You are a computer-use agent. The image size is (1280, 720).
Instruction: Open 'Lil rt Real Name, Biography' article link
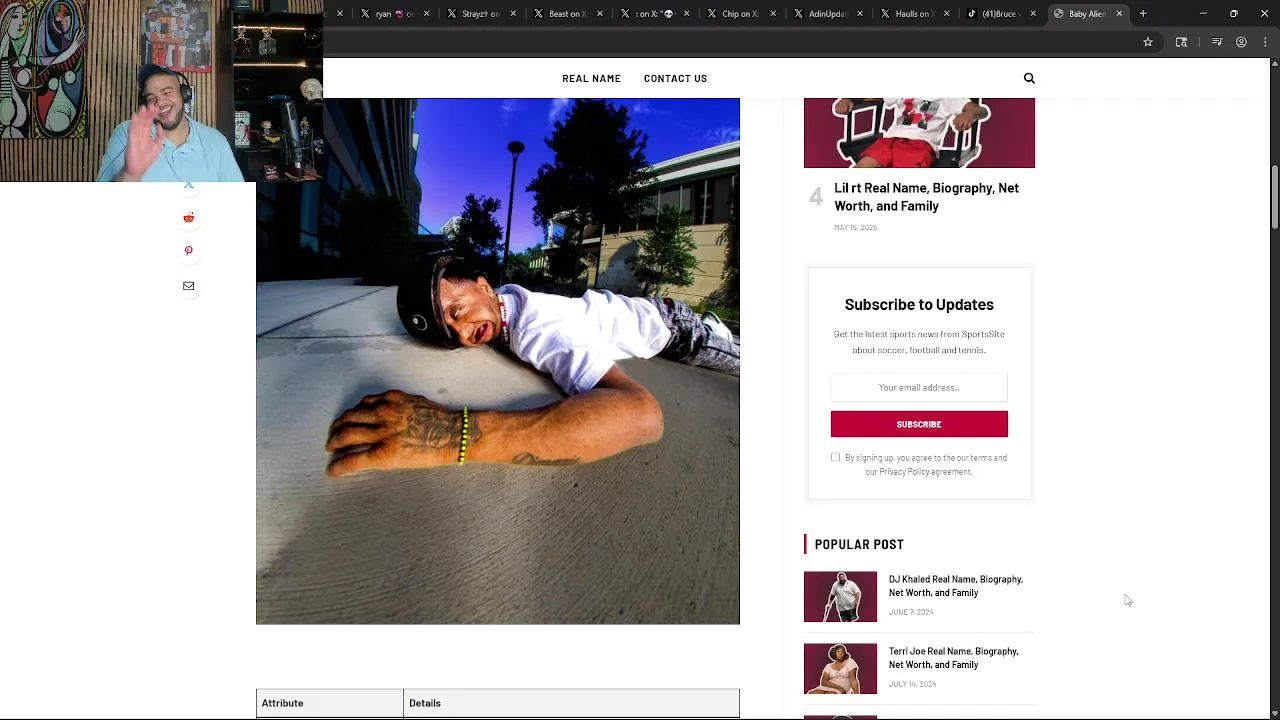click(x=926, y=197)
